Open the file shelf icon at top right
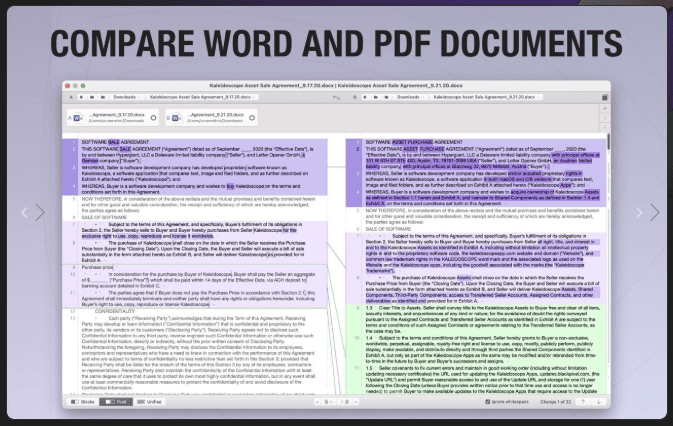This screenshot has height=426, width=673. click(605, 97)
